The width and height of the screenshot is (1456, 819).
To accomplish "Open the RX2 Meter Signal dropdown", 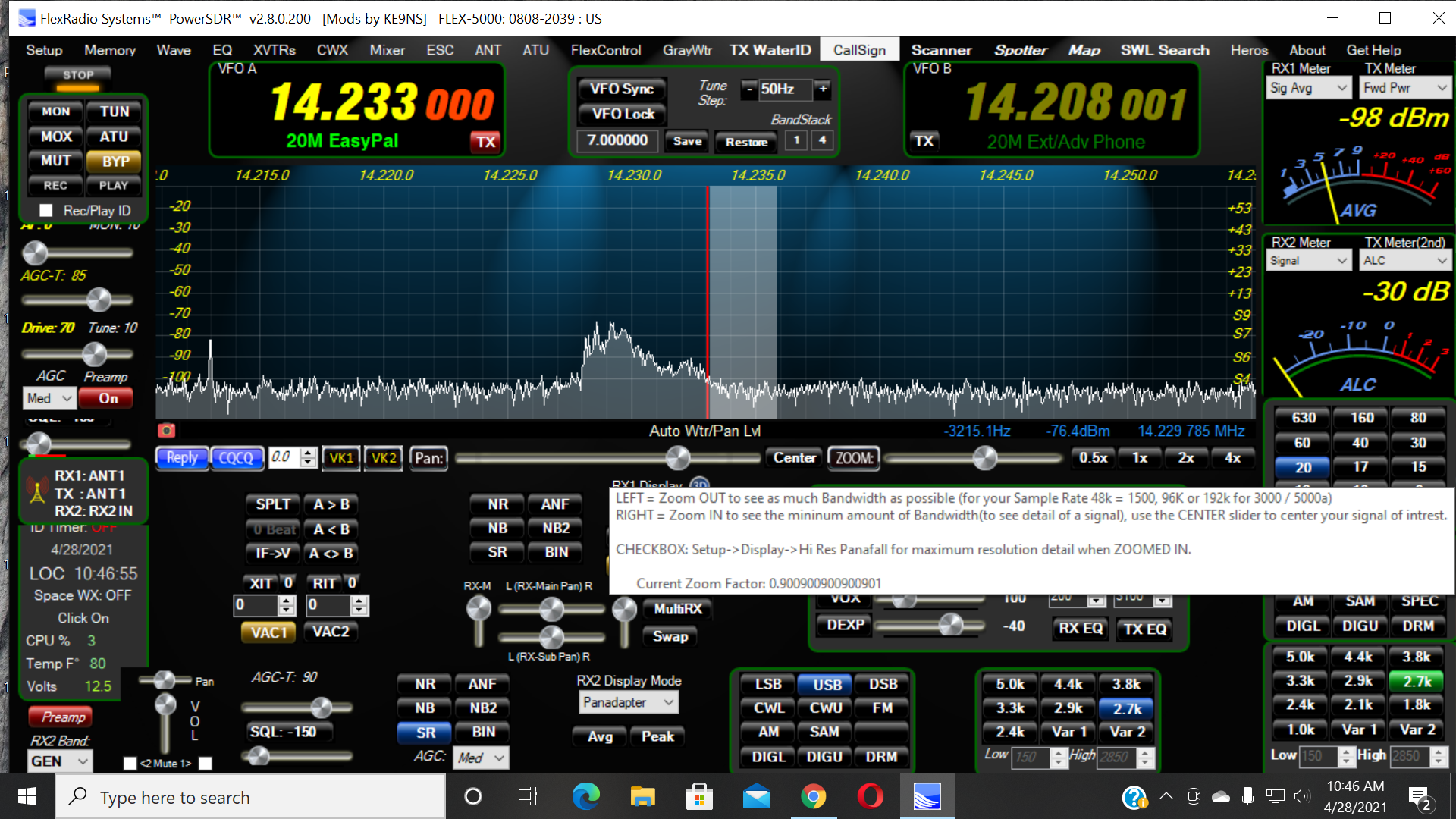I will pyautogui.click(x=1310, y=261).
